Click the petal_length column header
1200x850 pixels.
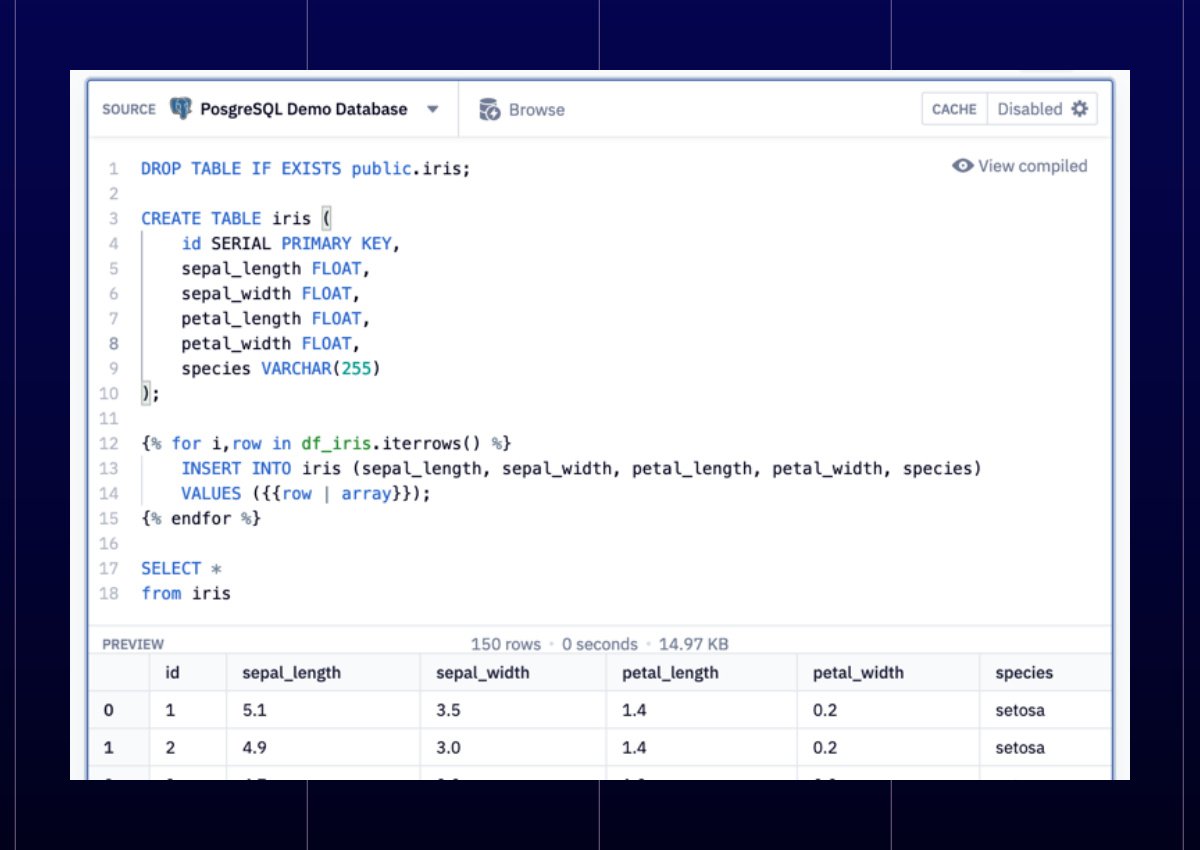(x=670, y=673)
